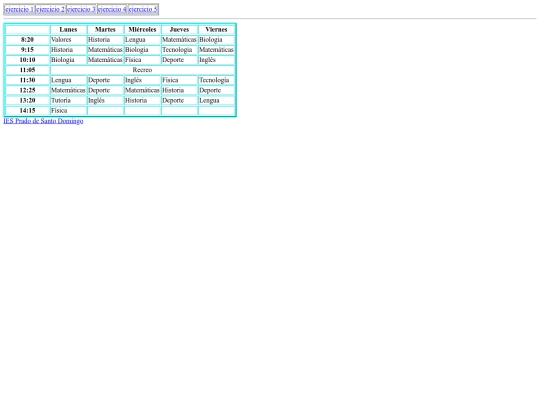The image size is (540, 405).
Task: Visit the IES Prado de Santo Domingo link
Action: coord(43,121)
